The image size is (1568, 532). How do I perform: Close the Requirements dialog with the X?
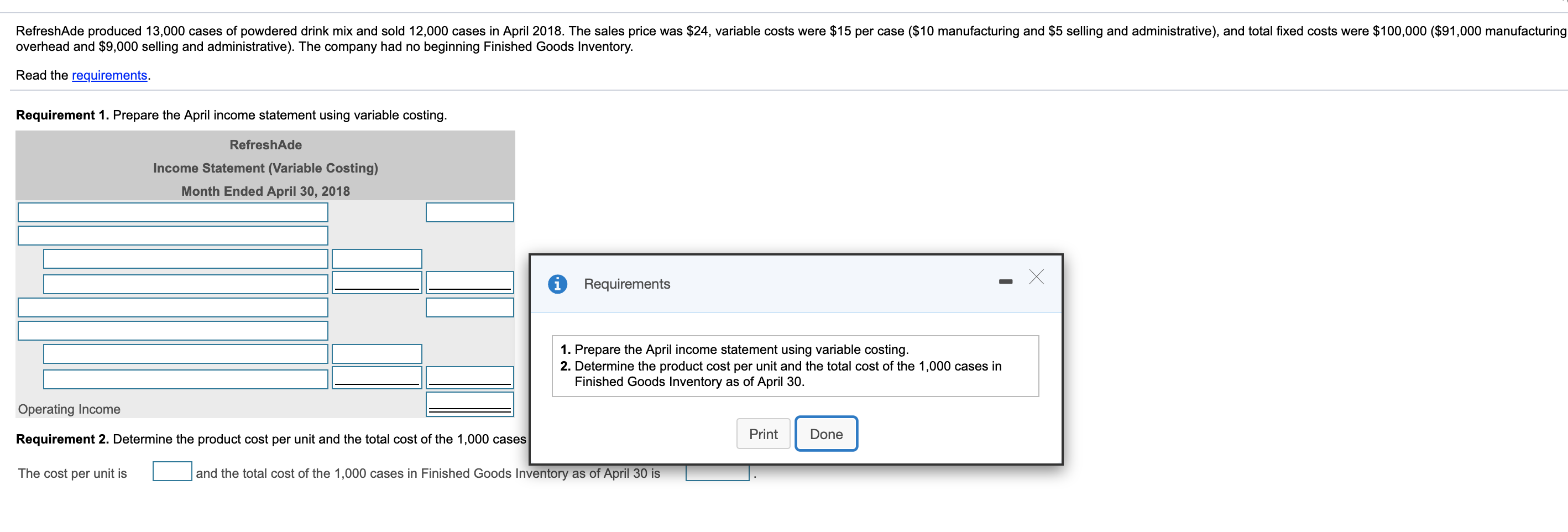1036,277
